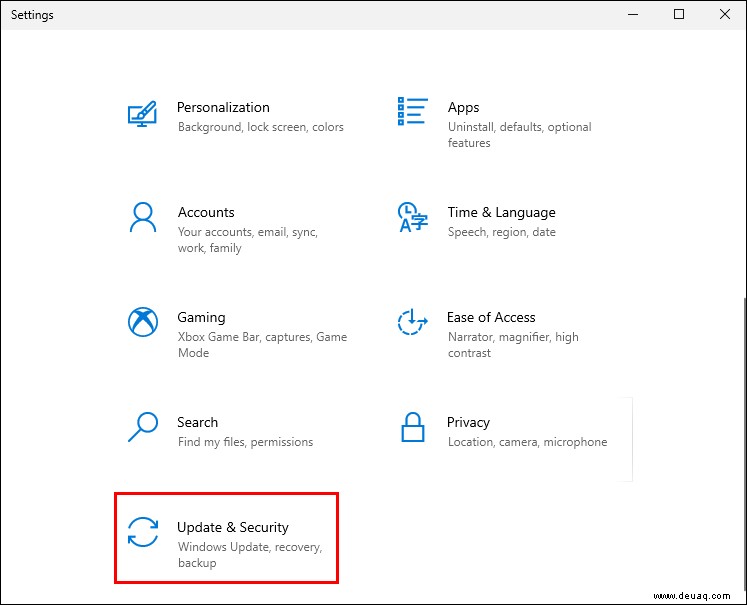Open Personalization settings heading

(223, 107)
